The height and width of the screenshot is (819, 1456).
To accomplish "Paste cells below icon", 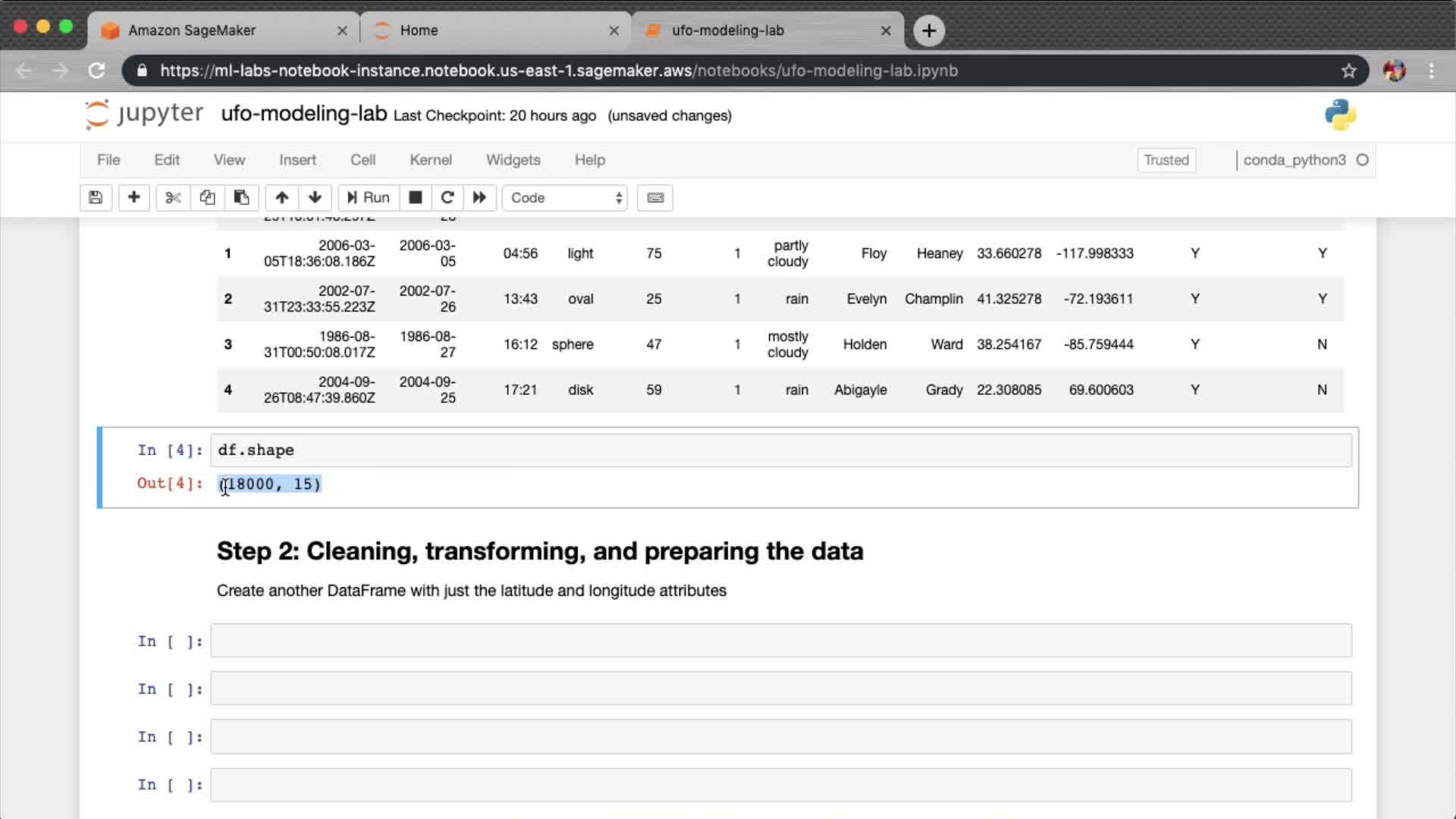I will click(x=241, y=198).
